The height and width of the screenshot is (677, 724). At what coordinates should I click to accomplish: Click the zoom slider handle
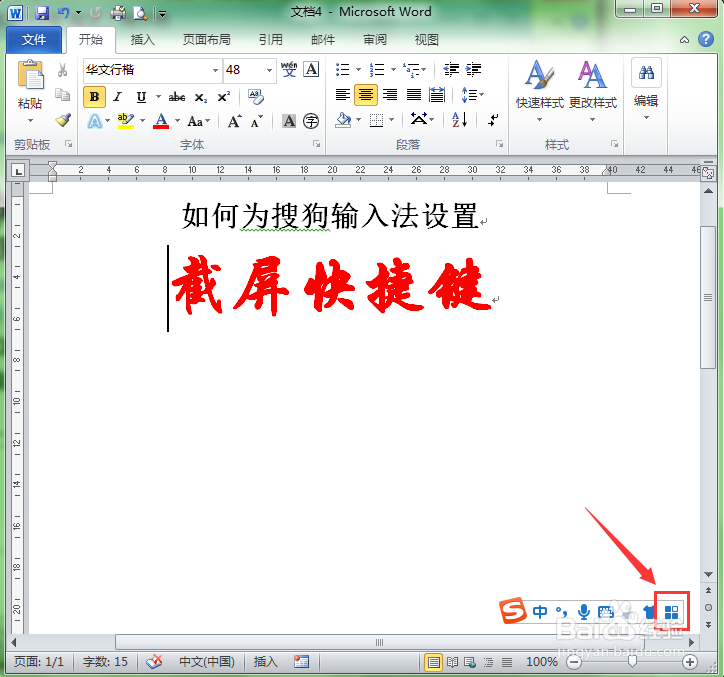click(x=633, y=662)
